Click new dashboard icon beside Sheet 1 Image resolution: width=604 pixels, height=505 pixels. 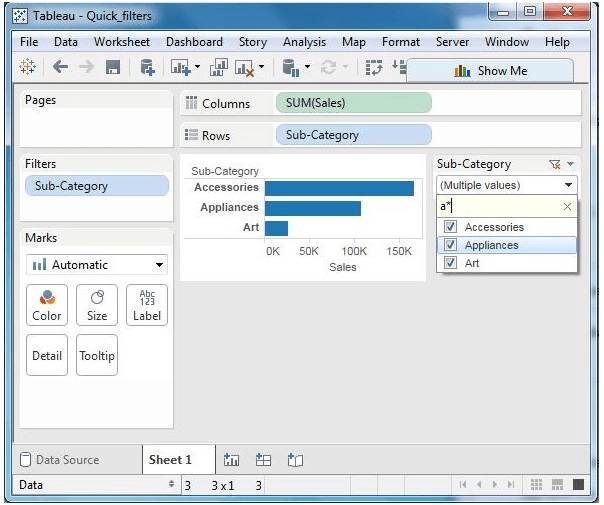(x=264, y=460)
